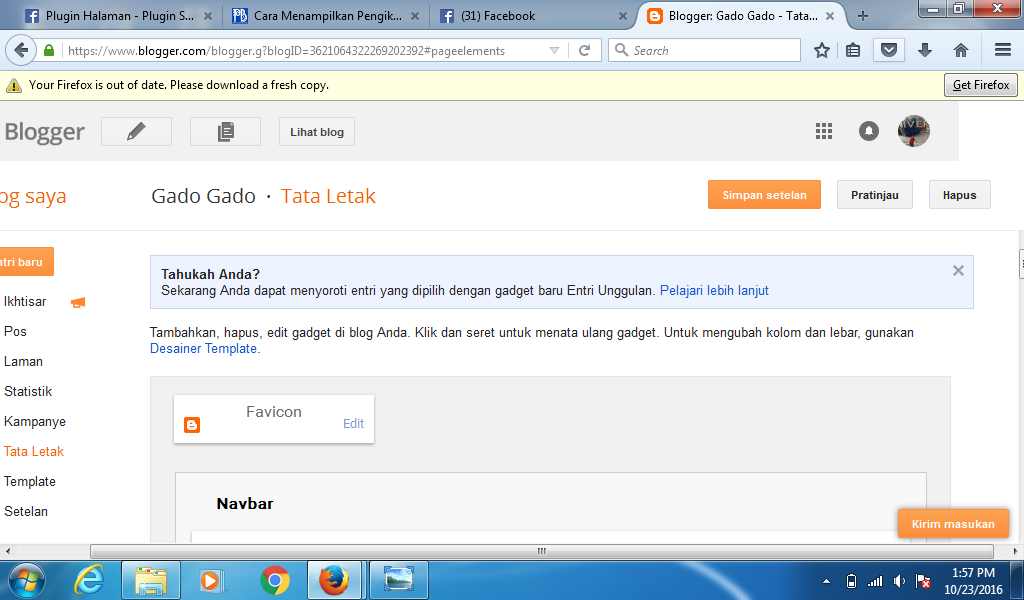Launch Internet Explorer from the taskbar
1024x600 pixels.
89,580
